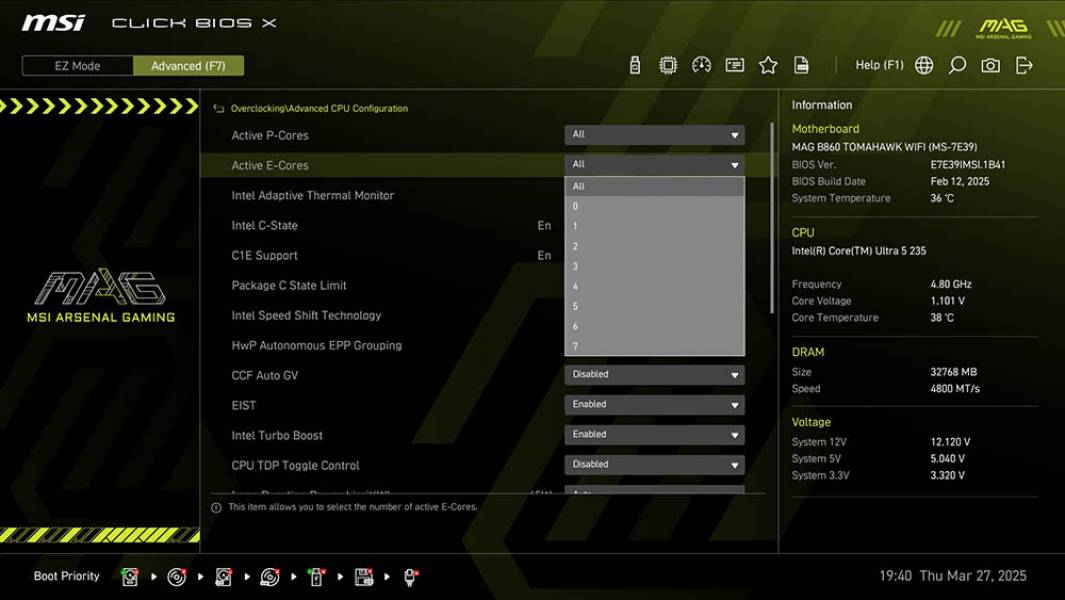Screen dimensions: 1065x600
Task: Select the CCF Auto GV setting label
Action: tap(264, 375)
